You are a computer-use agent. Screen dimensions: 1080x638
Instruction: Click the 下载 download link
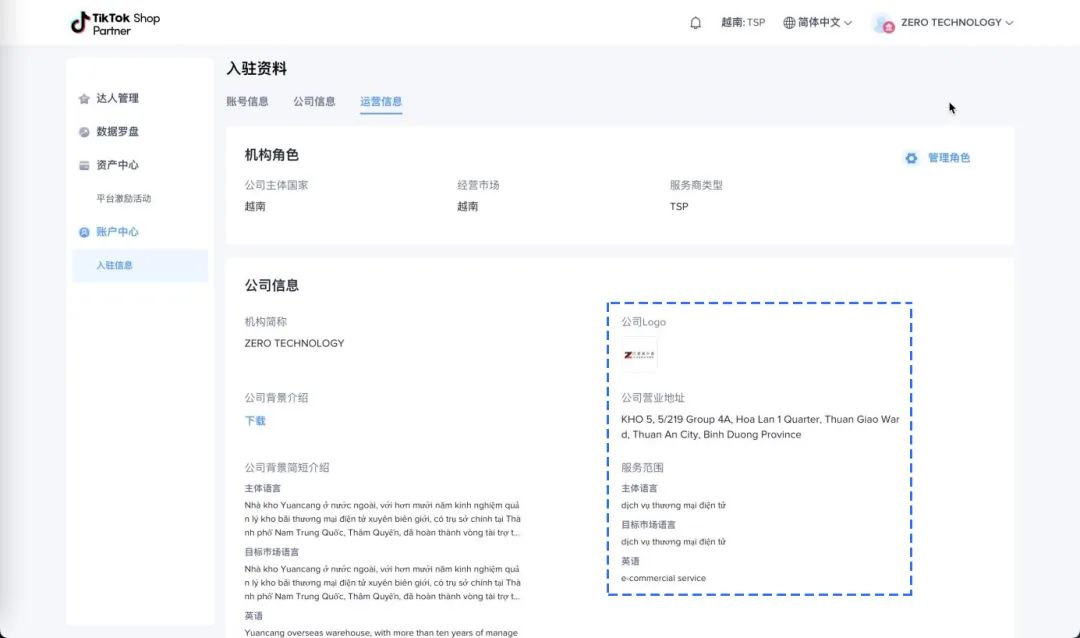coord(255,421)
